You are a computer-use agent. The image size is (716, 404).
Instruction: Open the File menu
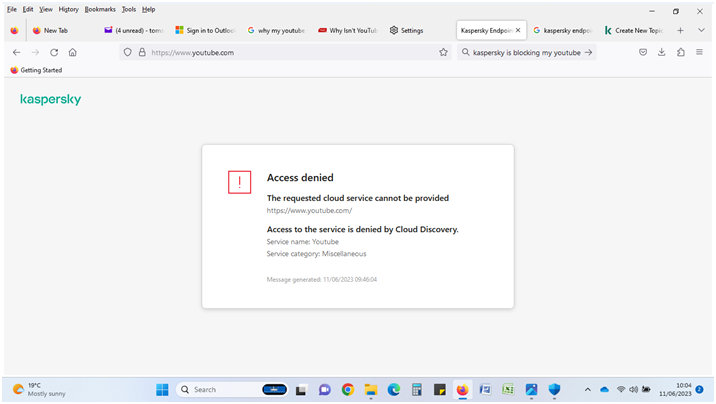pyautogui.click(x=12, y=9)
